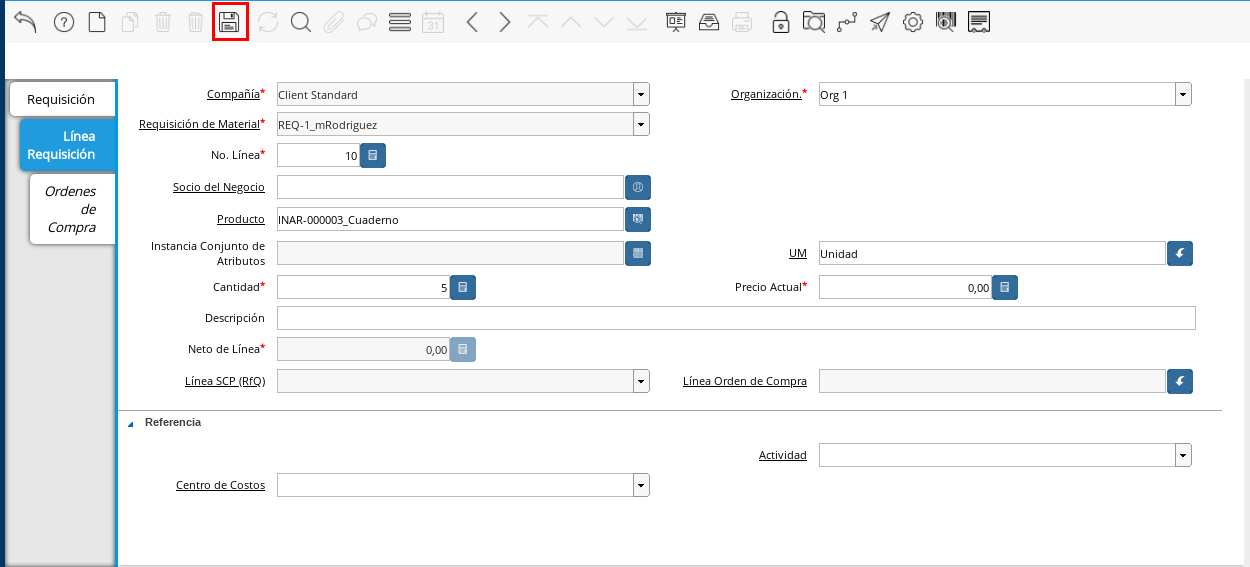
Task: Collapse the Referencia section
Action: tap(131, 423)
